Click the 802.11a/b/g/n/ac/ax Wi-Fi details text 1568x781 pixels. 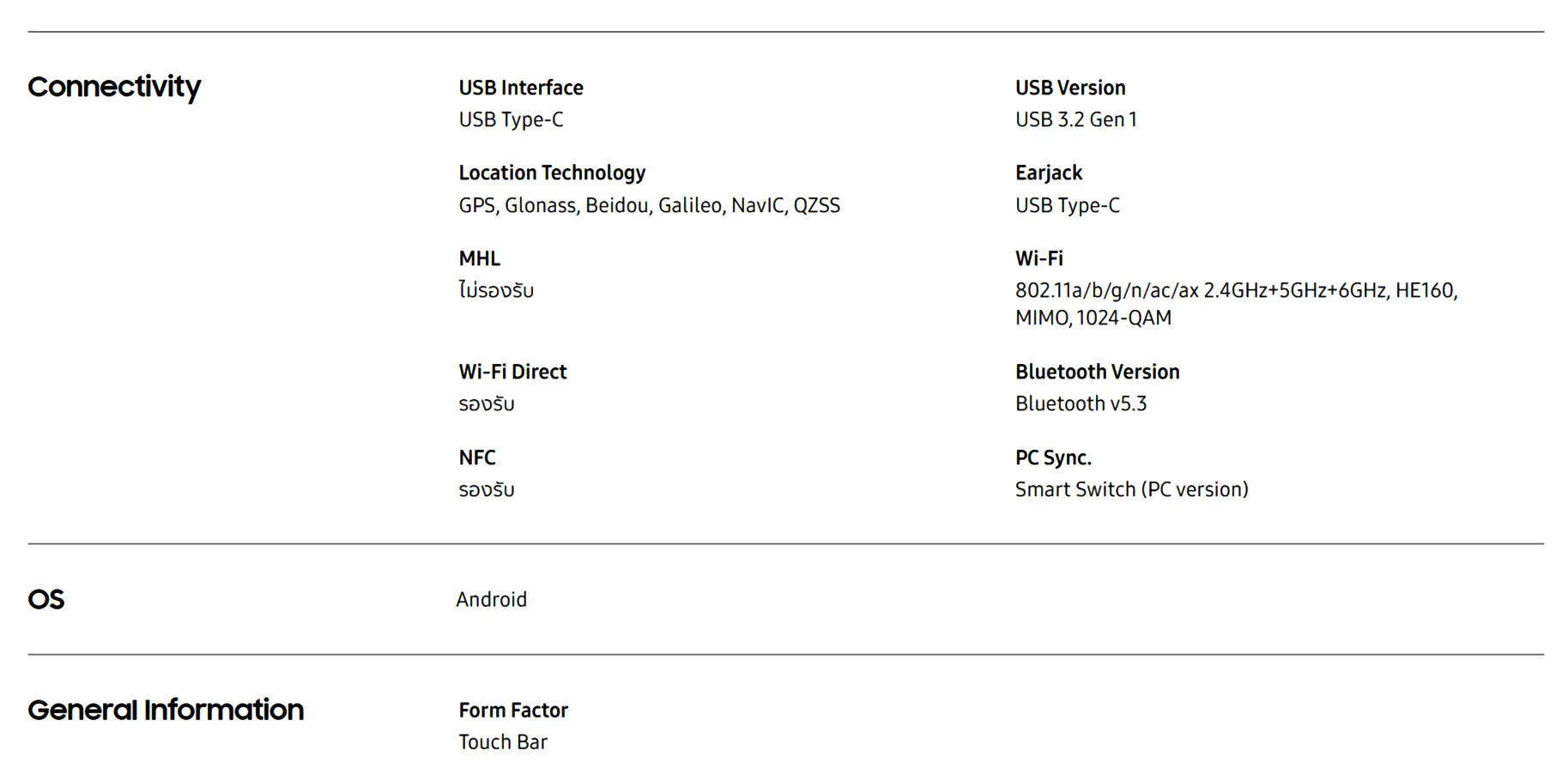pyautogui.click(x=1237, y=304)
